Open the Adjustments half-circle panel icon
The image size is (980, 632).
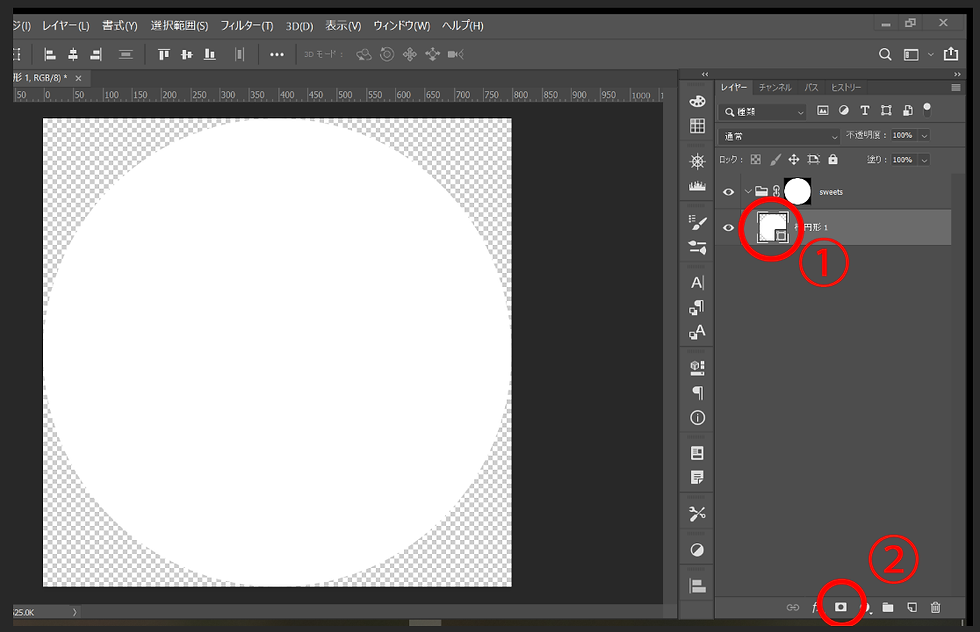[697, 550]
